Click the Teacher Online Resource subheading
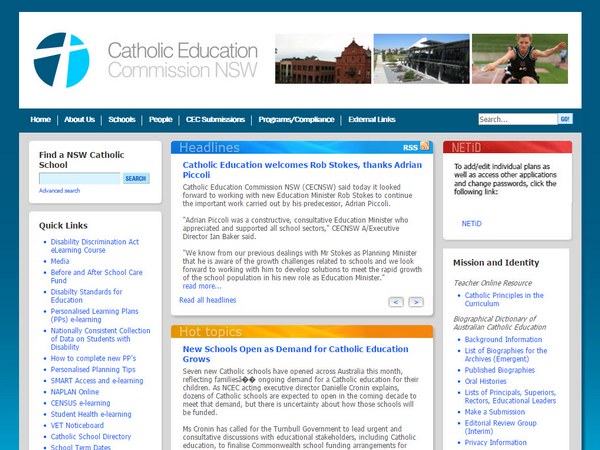This screenshot has width=600, height=450. point(492,283)
